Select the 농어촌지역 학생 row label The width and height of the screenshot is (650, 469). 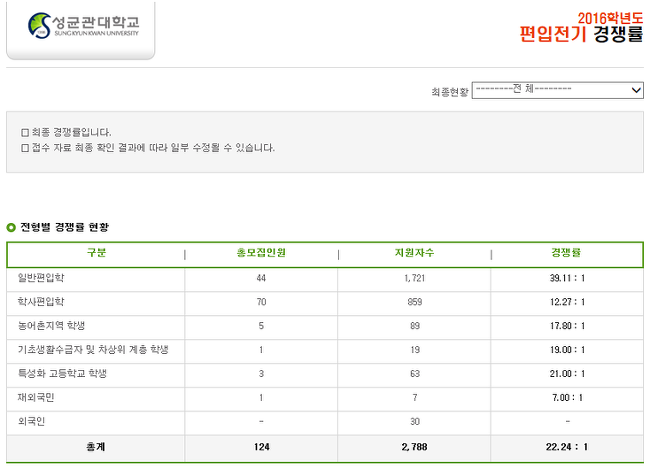click(x=51, y=326)
